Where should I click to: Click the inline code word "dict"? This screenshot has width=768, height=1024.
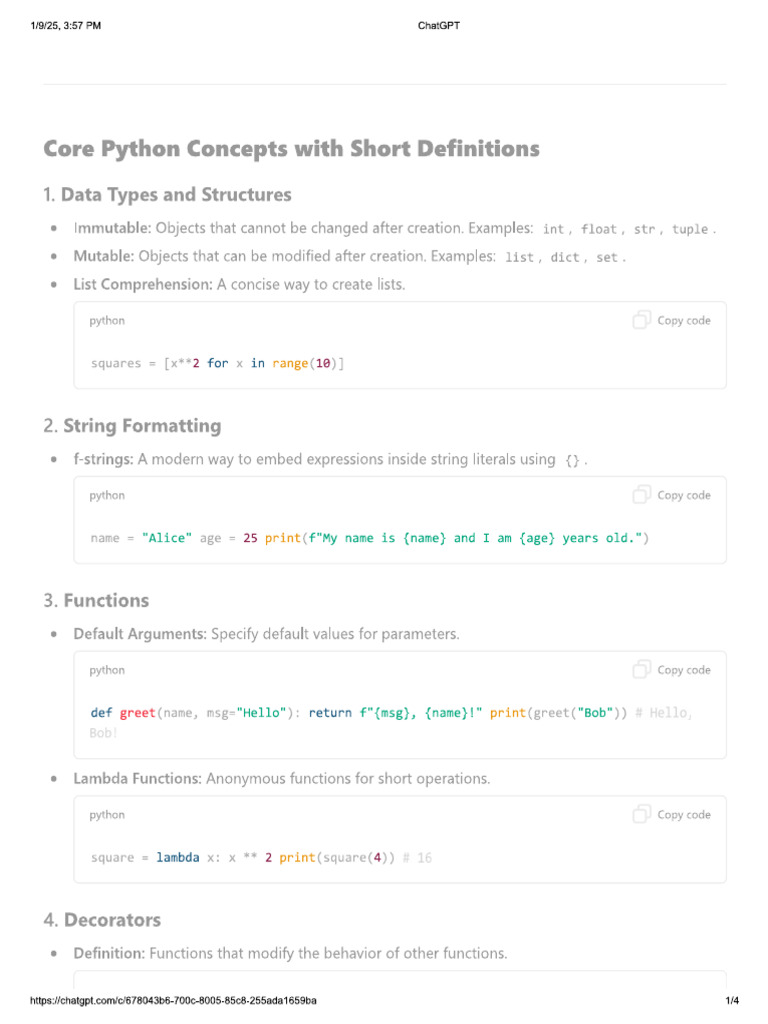click(565, 257)
